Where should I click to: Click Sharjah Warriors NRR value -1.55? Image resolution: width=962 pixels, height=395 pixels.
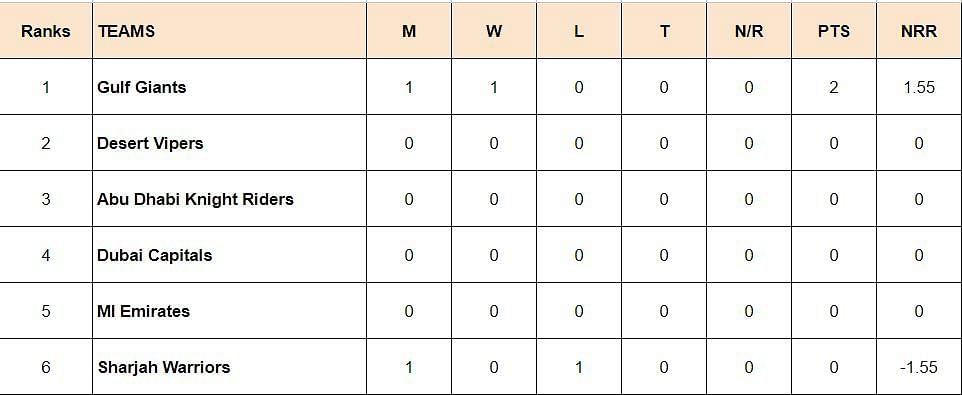918,367
